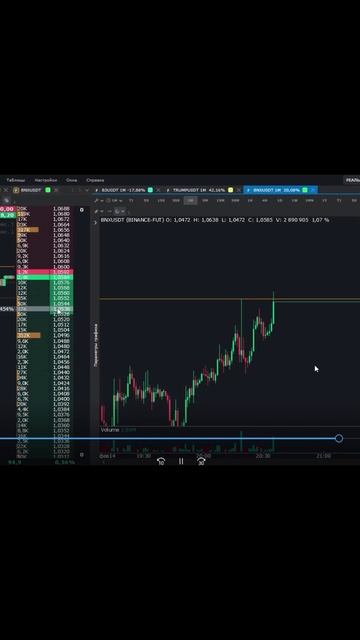Pause the video playback

point(181,462)
